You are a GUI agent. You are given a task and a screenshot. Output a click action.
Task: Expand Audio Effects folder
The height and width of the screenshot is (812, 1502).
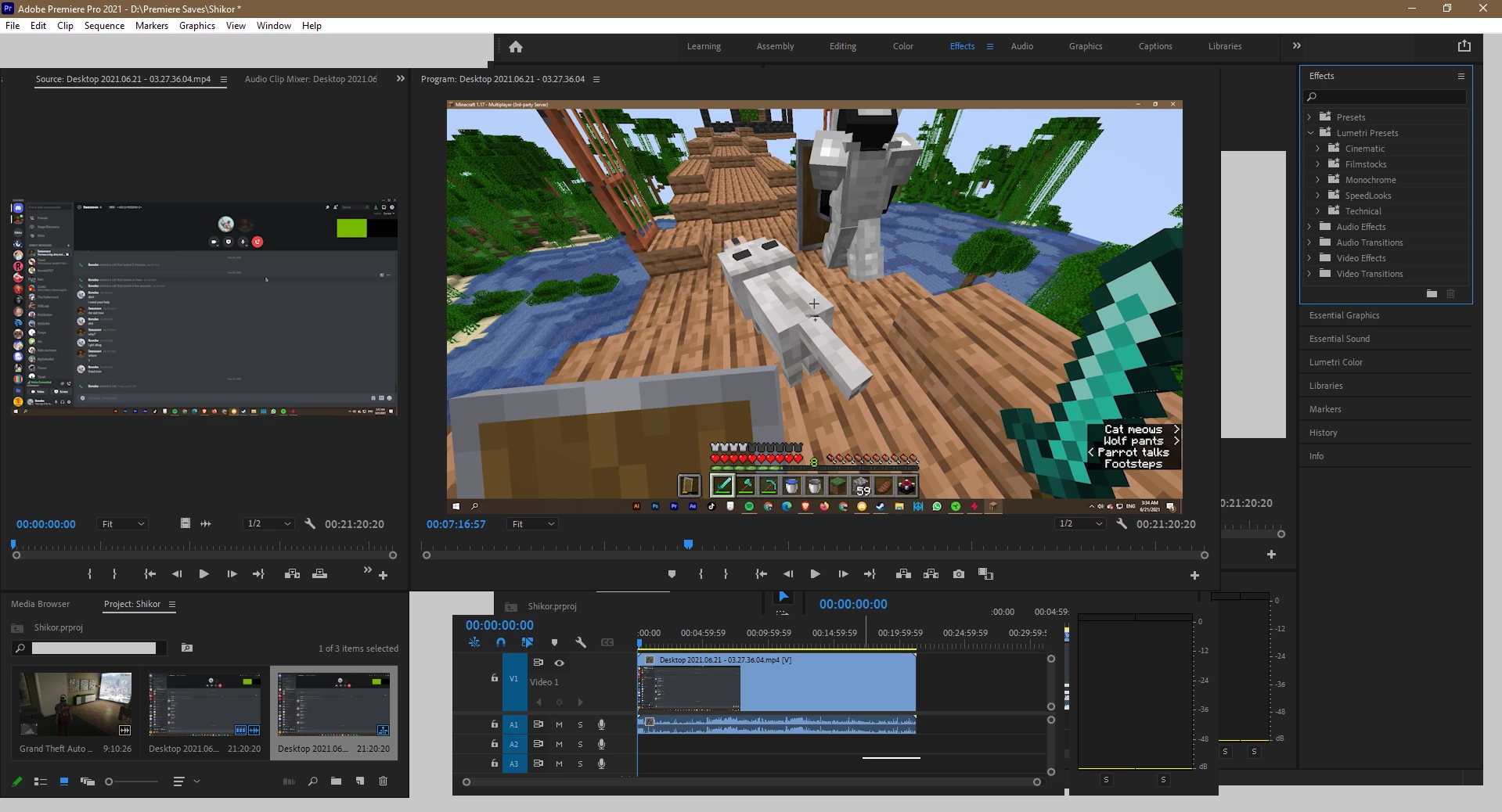pos(1309,227)
